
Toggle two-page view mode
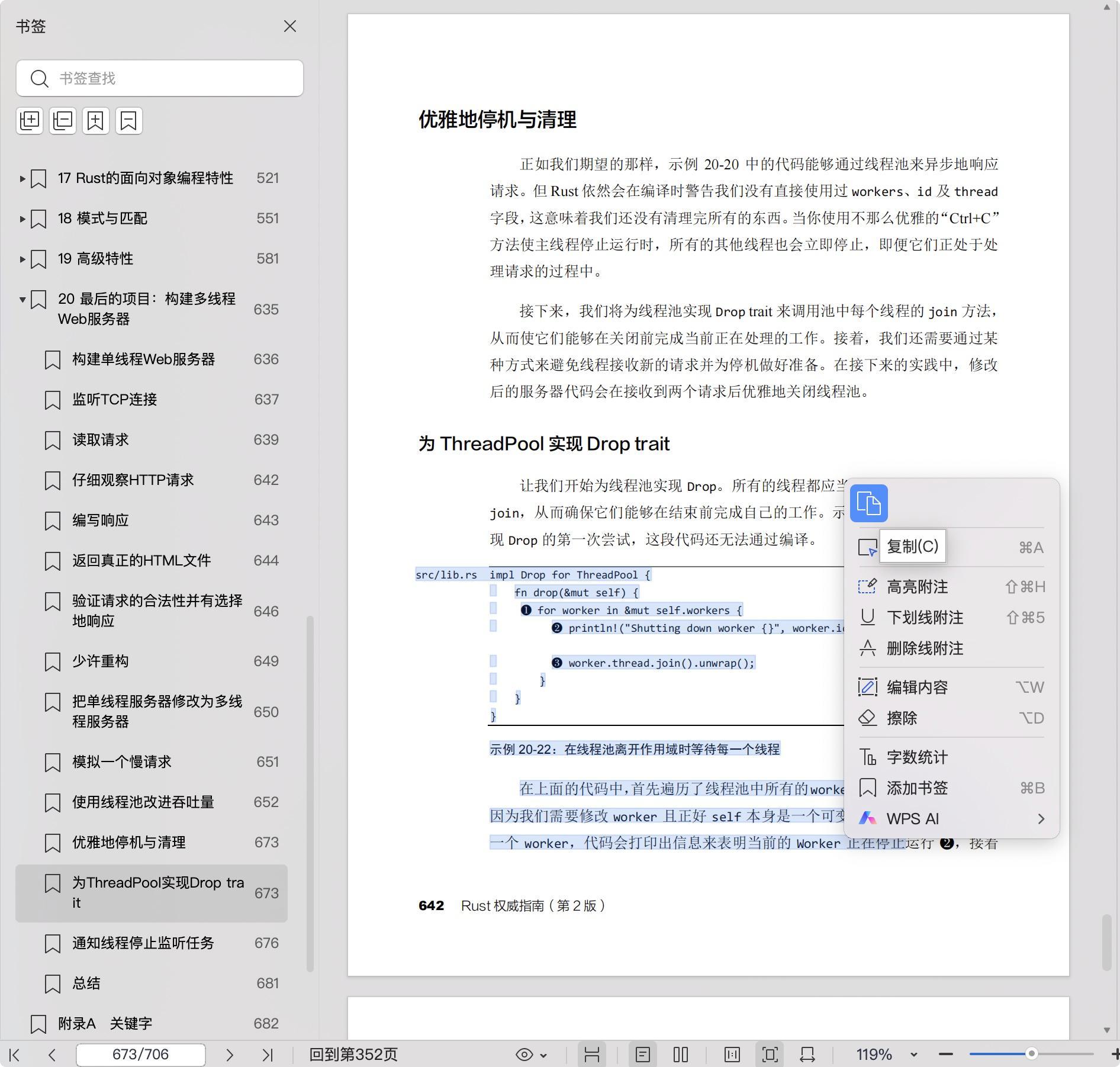(x=681, y=1055)
